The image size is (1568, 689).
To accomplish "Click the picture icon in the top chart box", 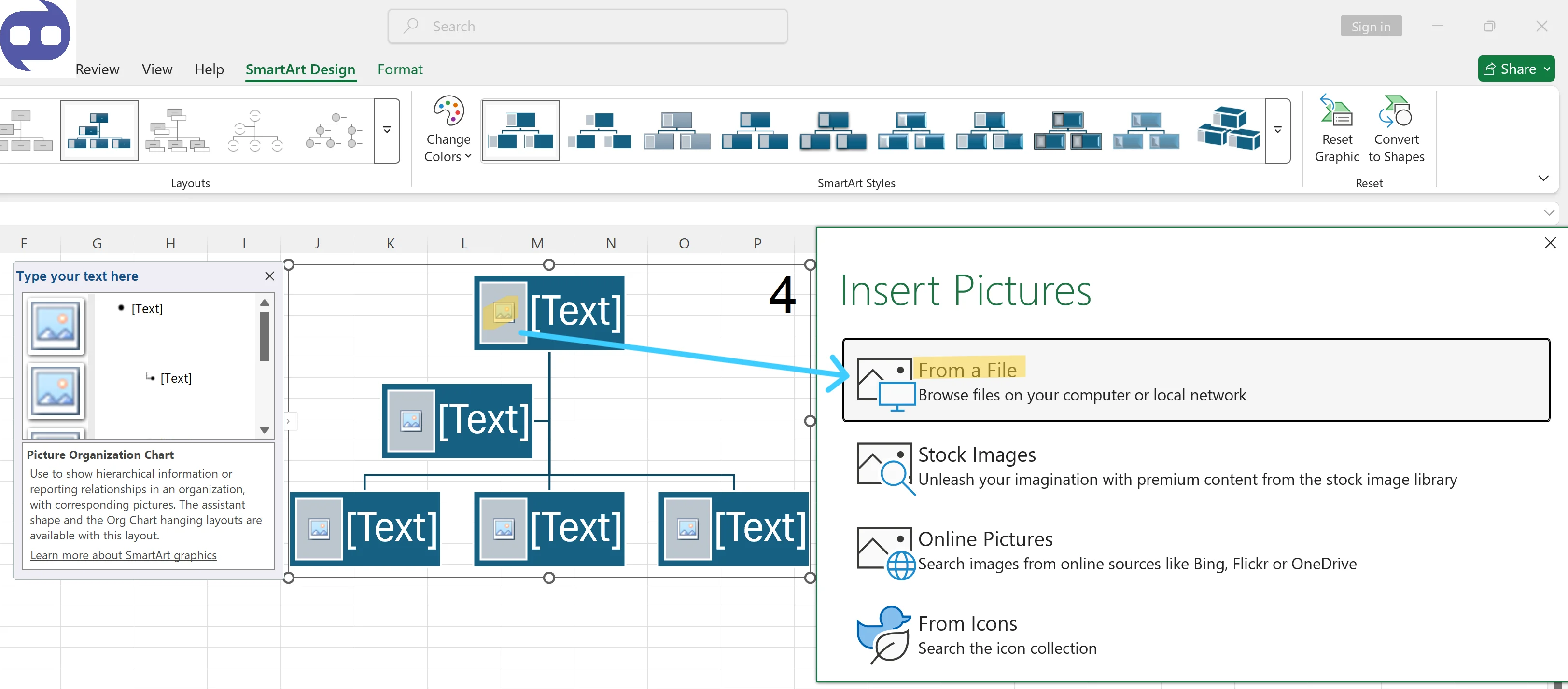I will pyautogui.click(x=504, y=313).
